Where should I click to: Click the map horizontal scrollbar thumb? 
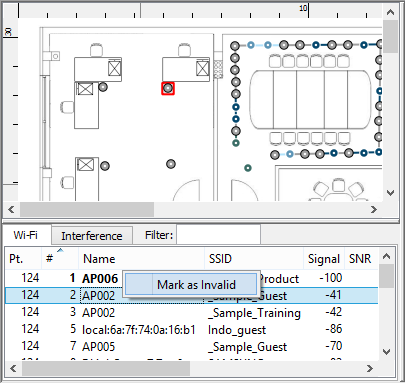point(87,209)
